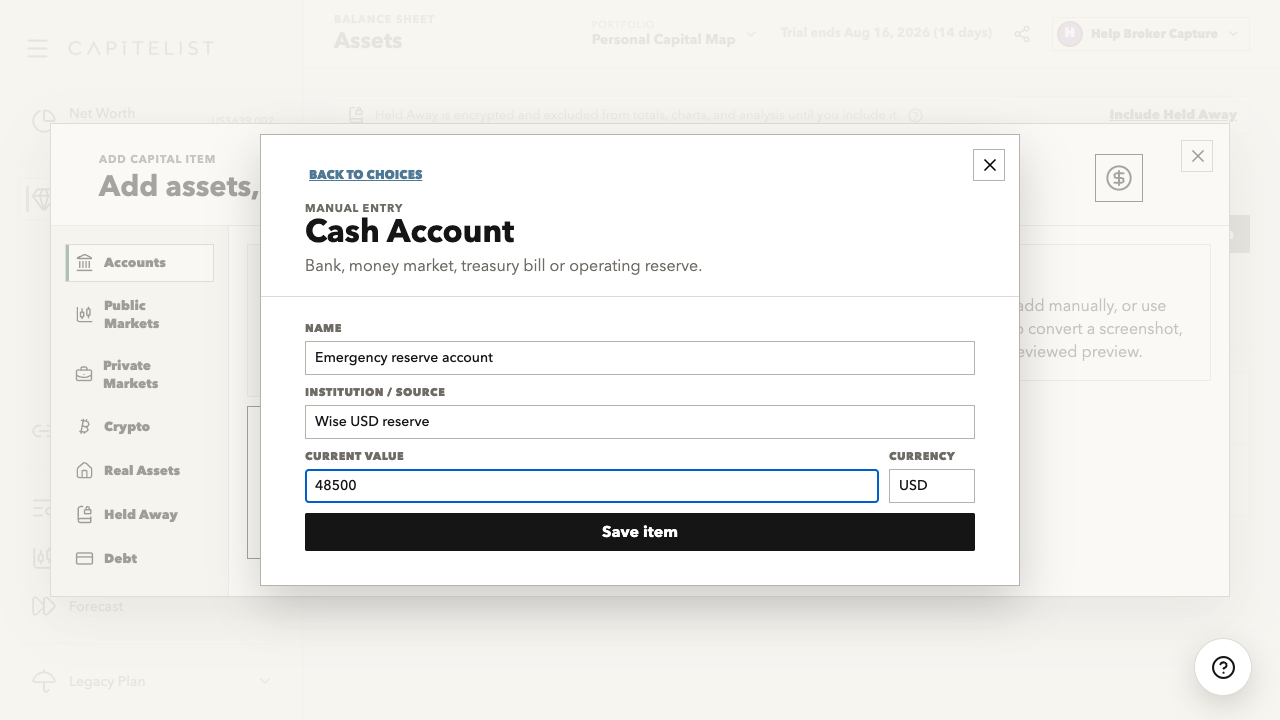Click the dollar currency circle icon

point(1119,178)
